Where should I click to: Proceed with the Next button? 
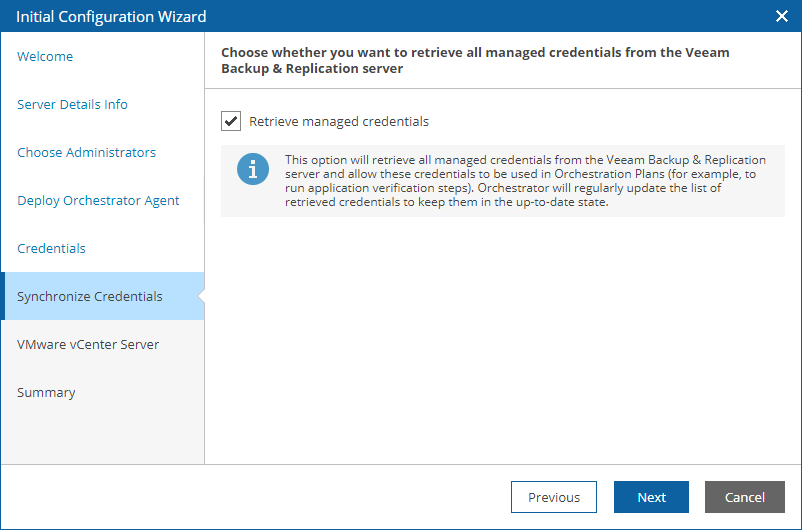point(651,497)
